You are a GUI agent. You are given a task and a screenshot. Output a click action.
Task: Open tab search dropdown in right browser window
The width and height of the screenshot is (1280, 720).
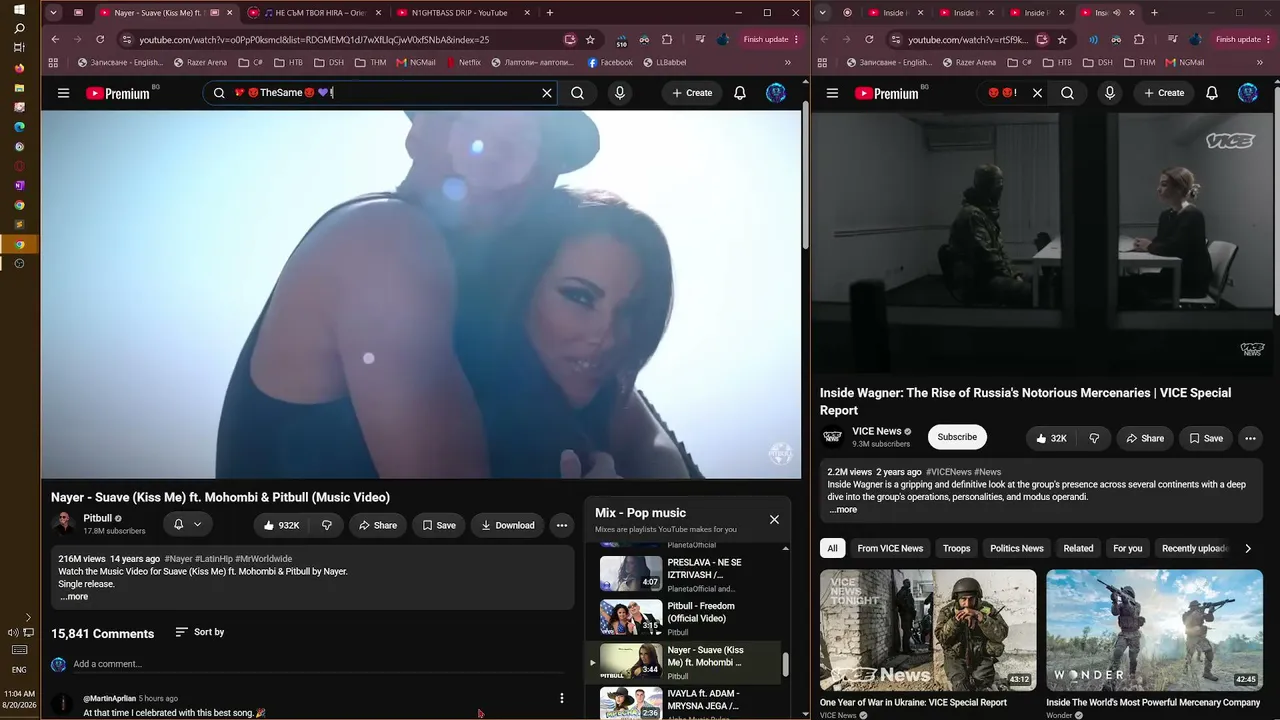point(823,13)
